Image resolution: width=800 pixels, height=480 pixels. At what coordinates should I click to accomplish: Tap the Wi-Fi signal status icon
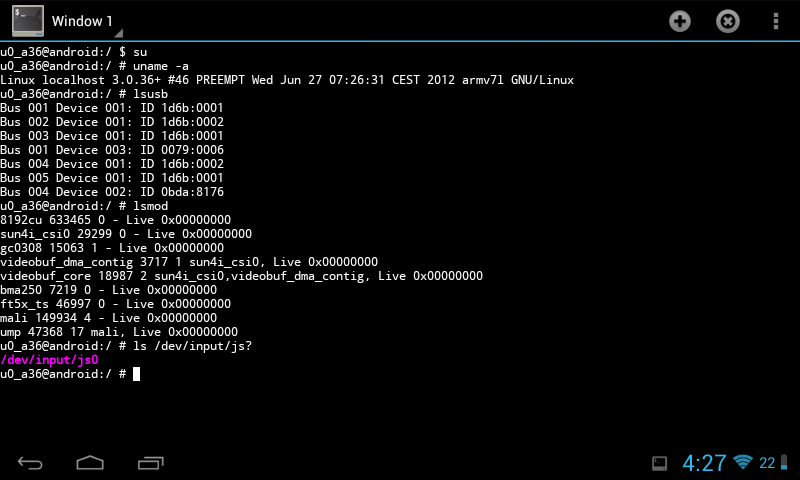743,462
